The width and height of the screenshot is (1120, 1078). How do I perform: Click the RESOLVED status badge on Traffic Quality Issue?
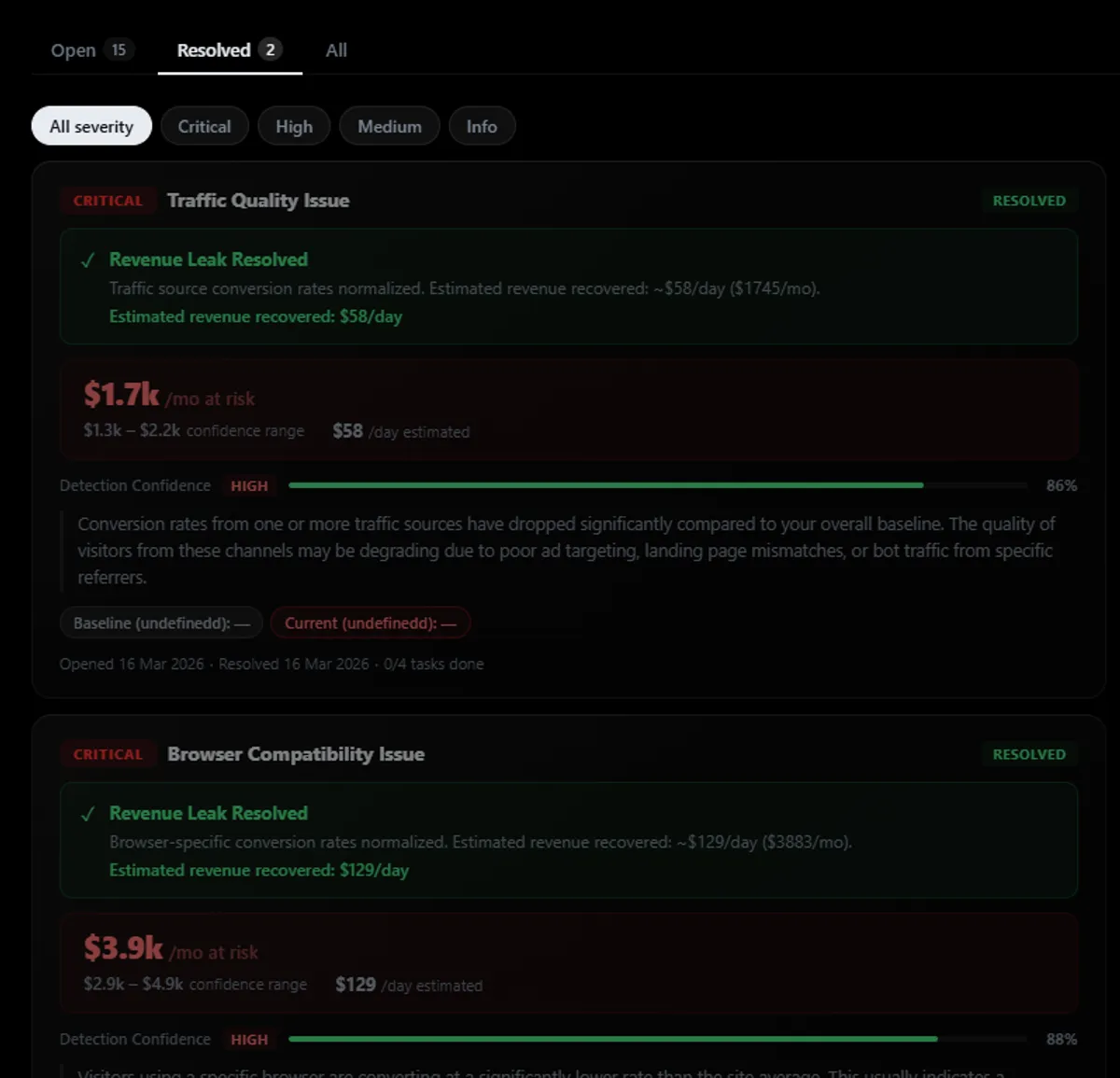click(x=1029, y=200)
